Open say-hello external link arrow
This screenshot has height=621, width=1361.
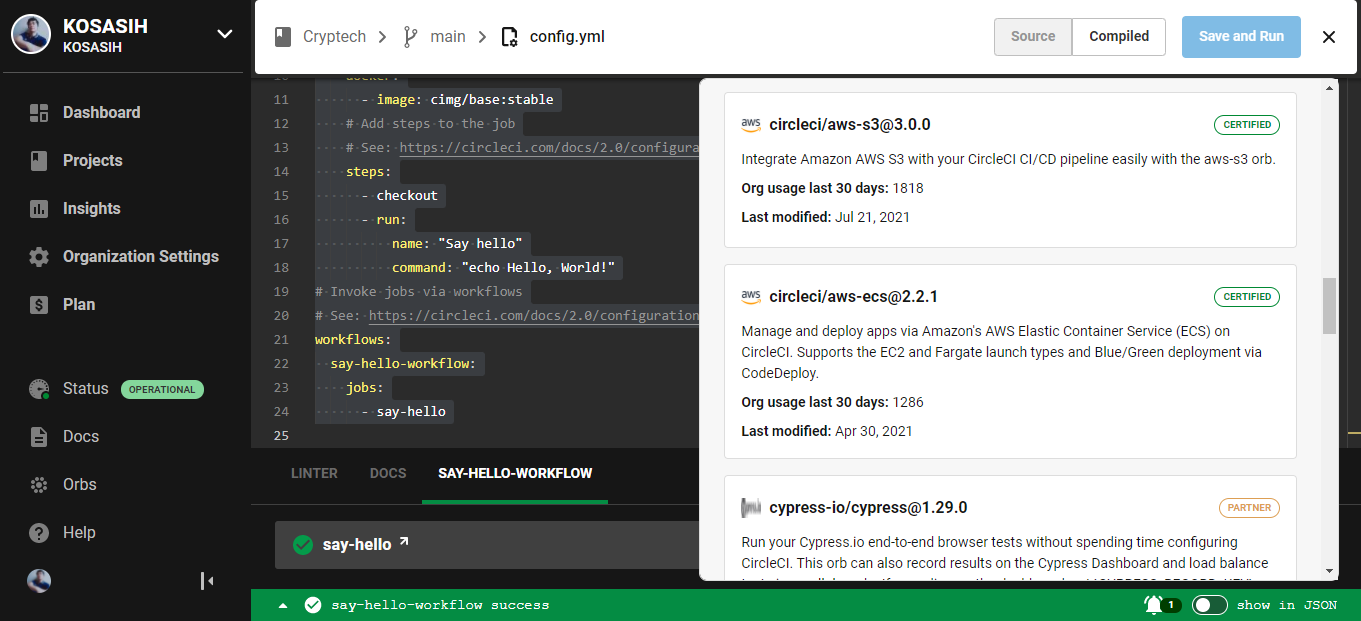click(404, 542)
